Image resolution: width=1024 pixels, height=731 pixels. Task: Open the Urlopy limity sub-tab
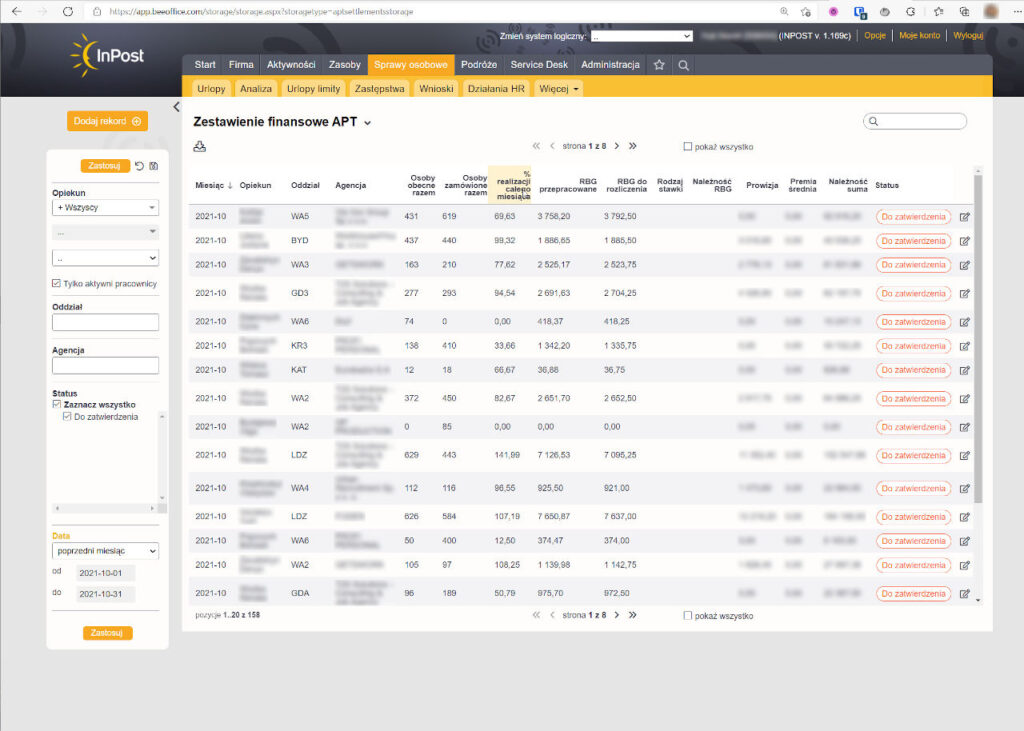click(x=314, y=88)
